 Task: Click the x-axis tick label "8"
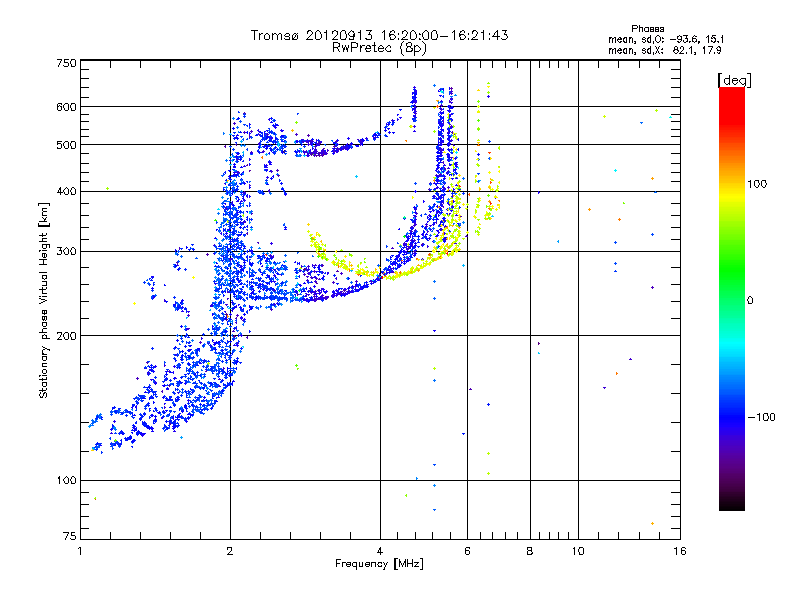point(530,551)
